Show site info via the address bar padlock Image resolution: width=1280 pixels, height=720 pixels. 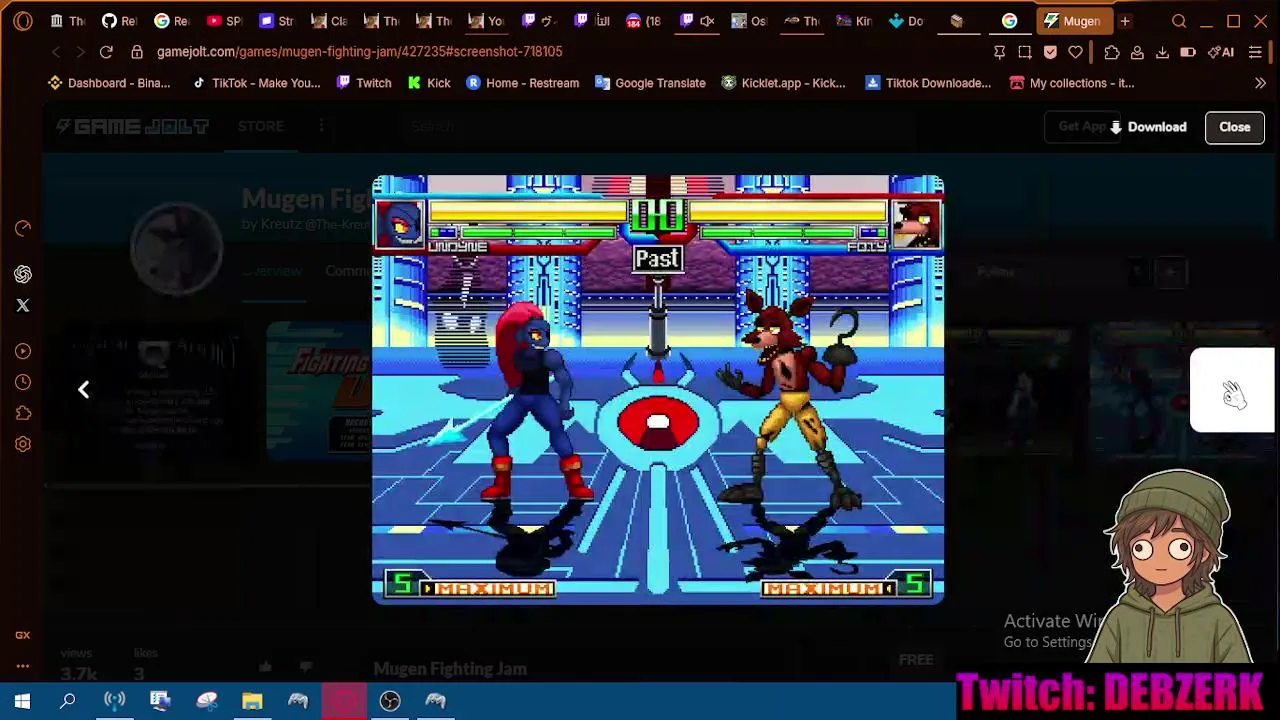pos(137,52)
